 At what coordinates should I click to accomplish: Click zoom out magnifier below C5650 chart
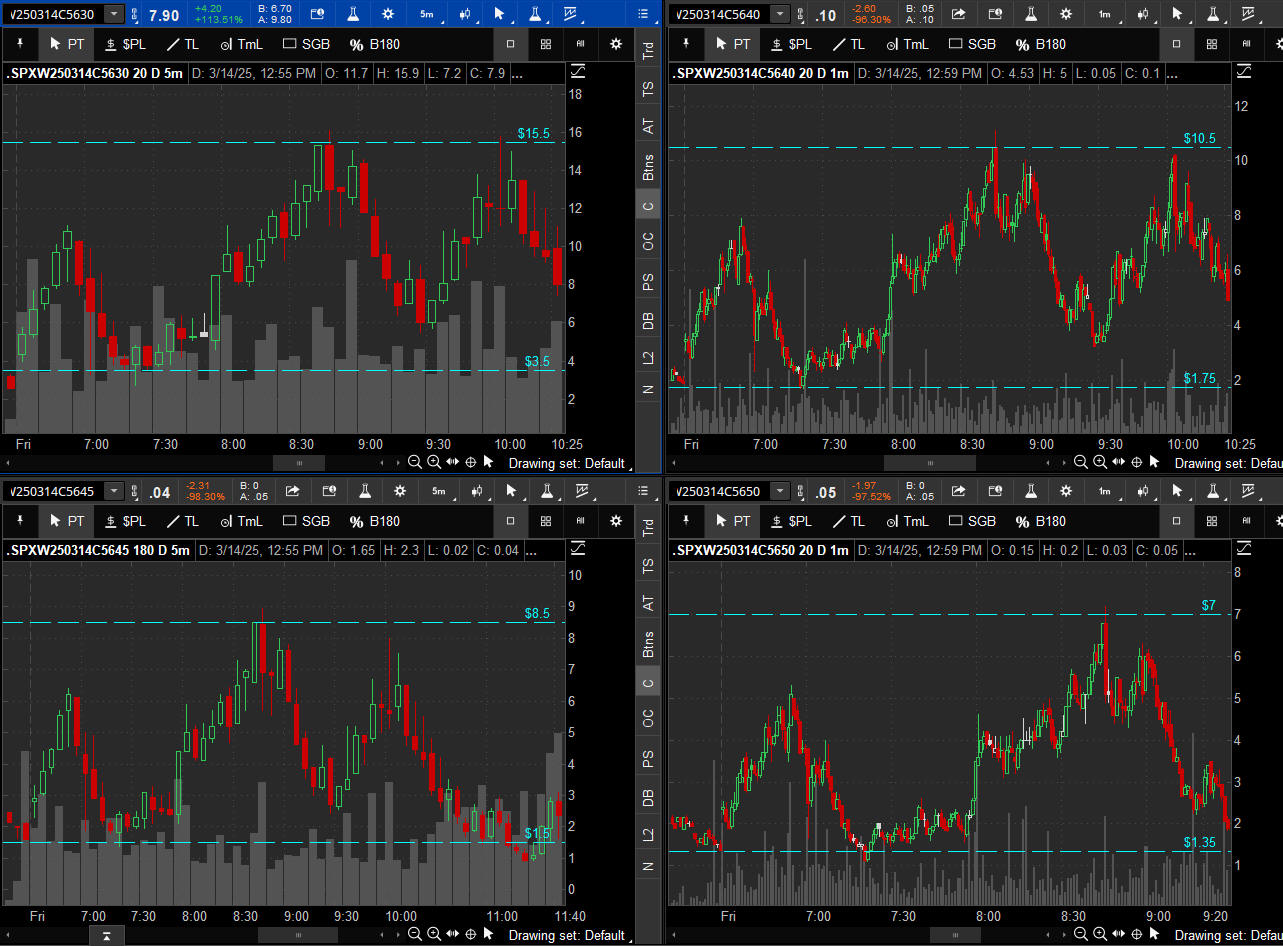1081,934
